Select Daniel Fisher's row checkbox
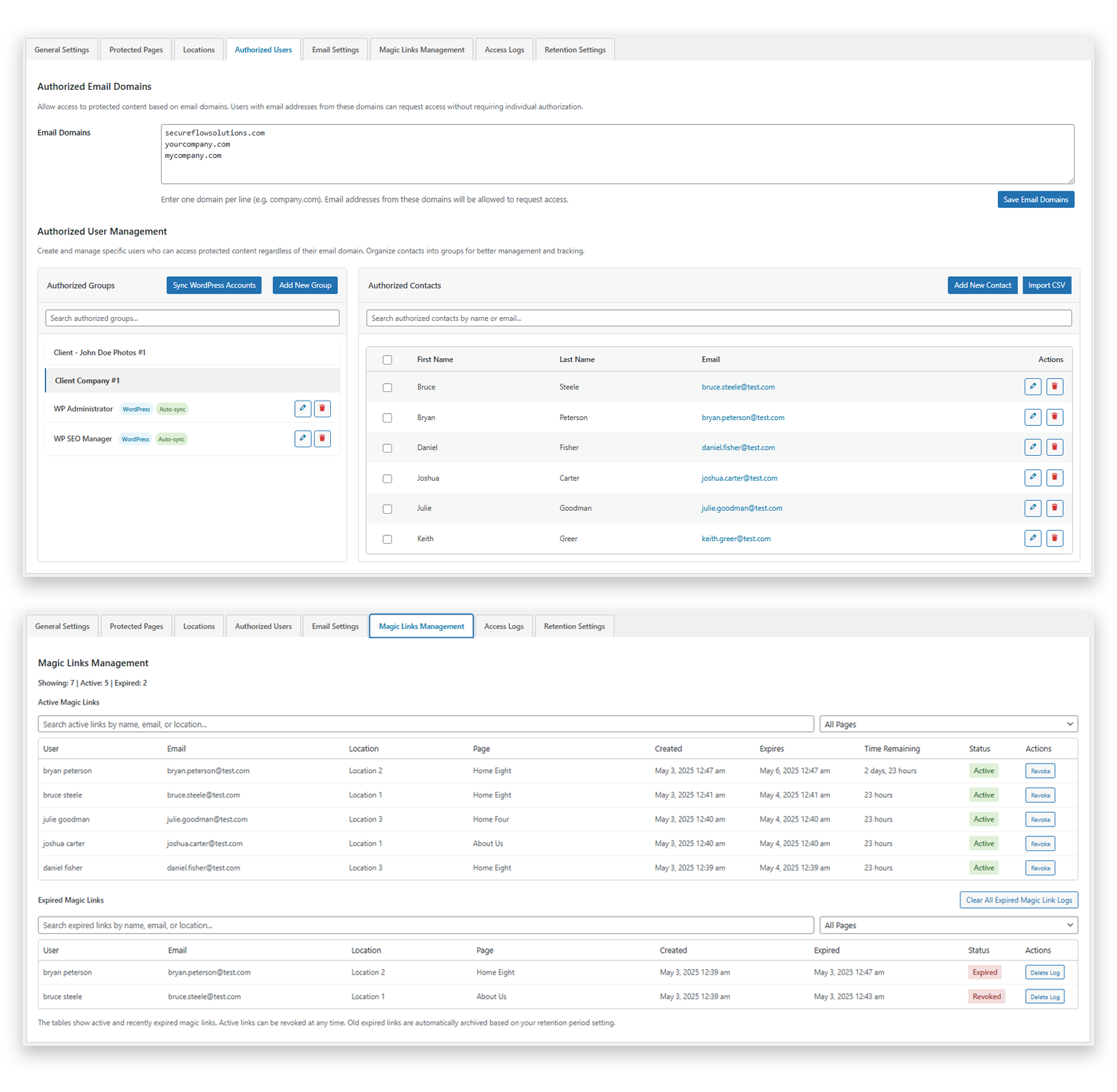The width and height of the screenshot is (1117, 1092). 388,448
